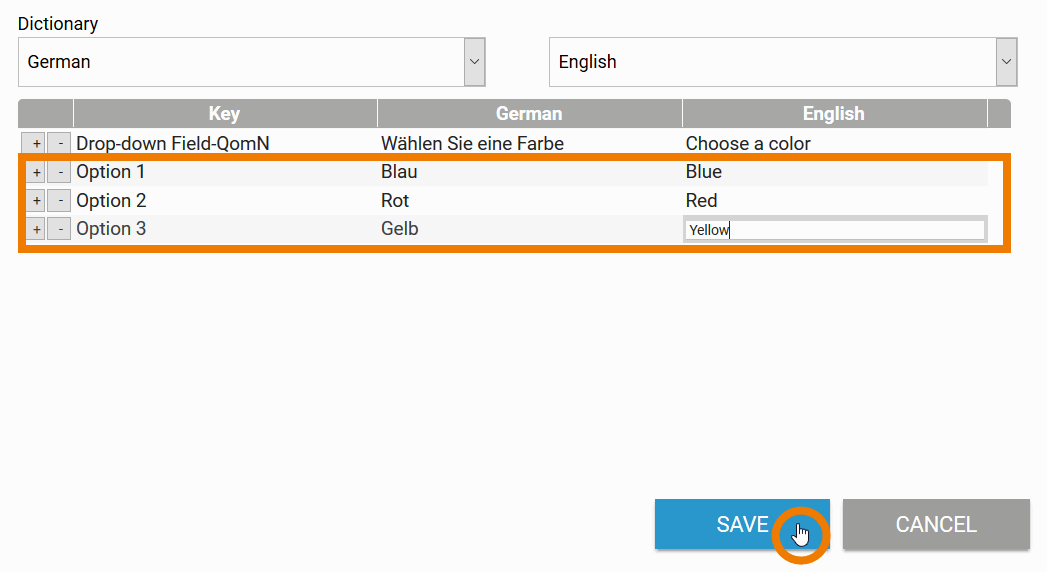
Task: Select the Key column header
Action: (224, 114)
